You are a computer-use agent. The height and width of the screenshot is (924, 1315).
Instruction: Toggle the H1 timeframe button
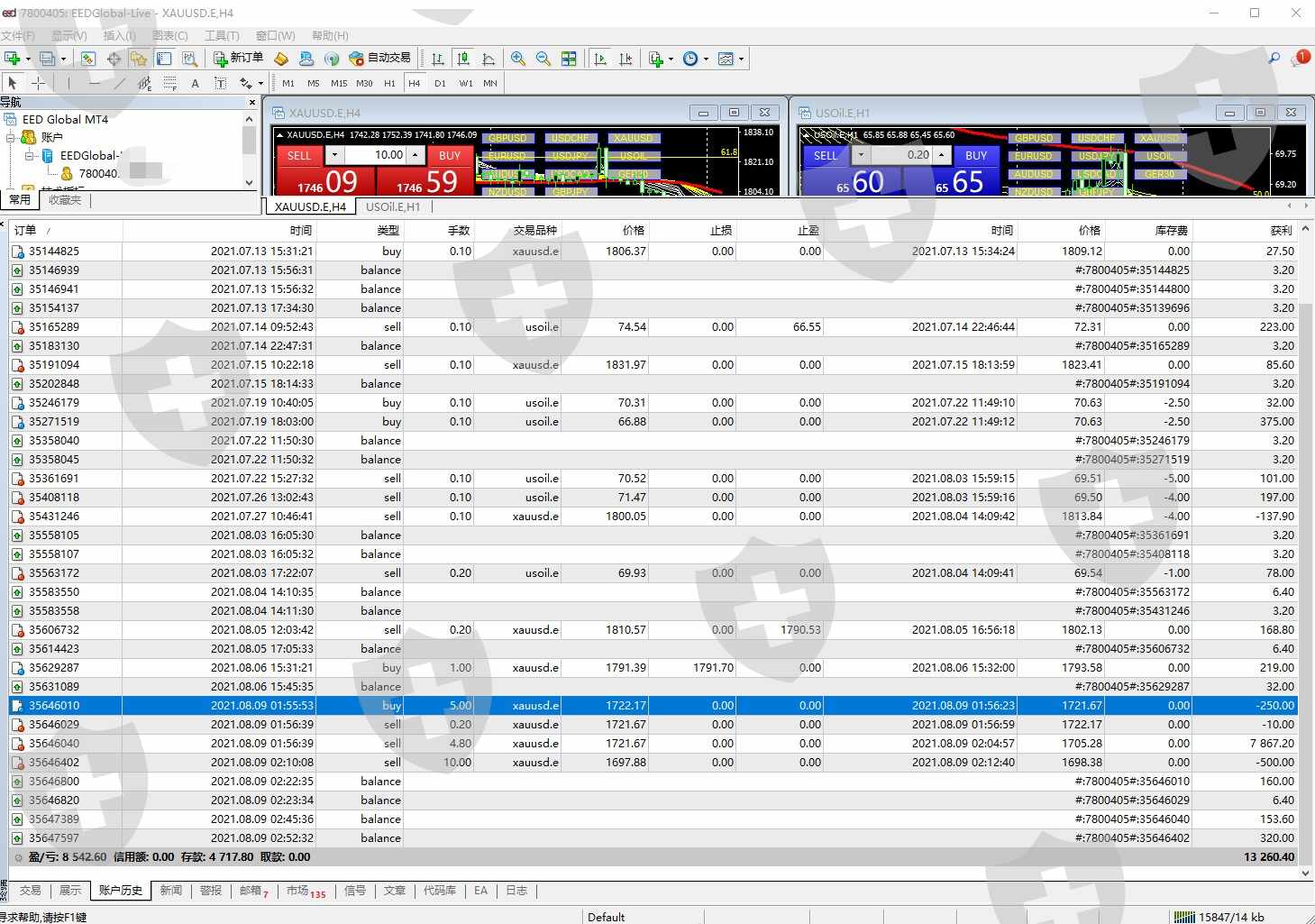pyautogui.click(x=389, y=83)
